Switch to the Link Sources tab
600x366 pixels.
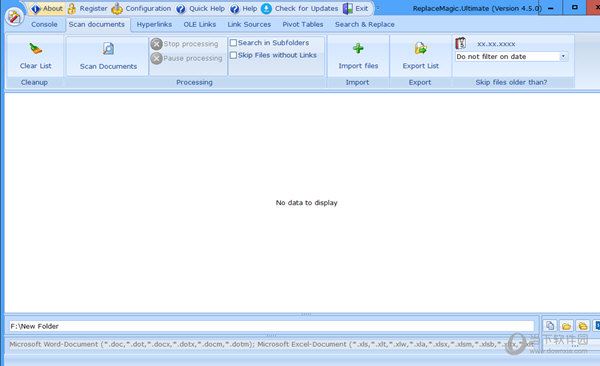click(x=249, y=25)
